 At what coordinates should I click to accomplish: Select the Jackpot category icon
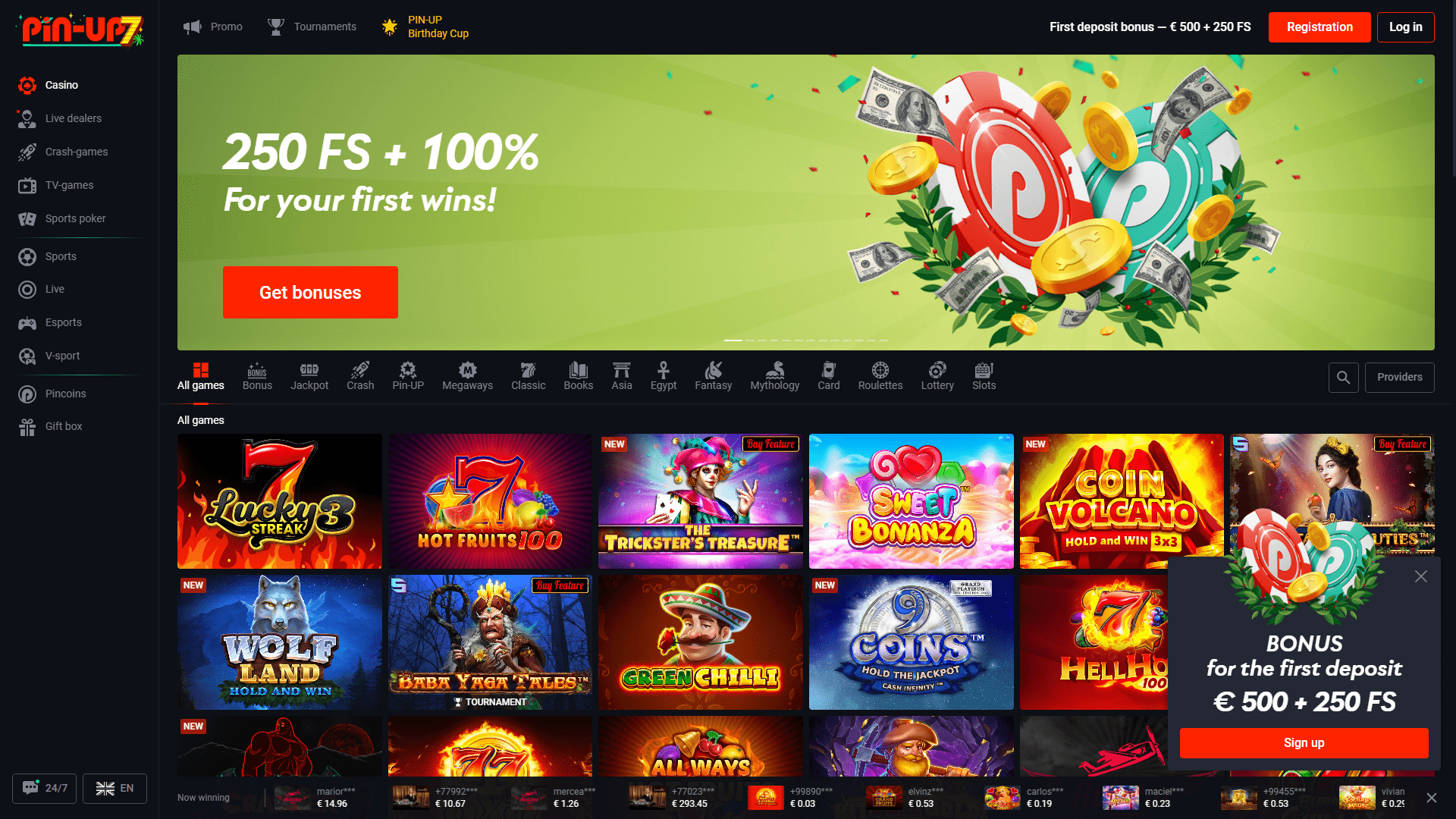click(309, 369)
